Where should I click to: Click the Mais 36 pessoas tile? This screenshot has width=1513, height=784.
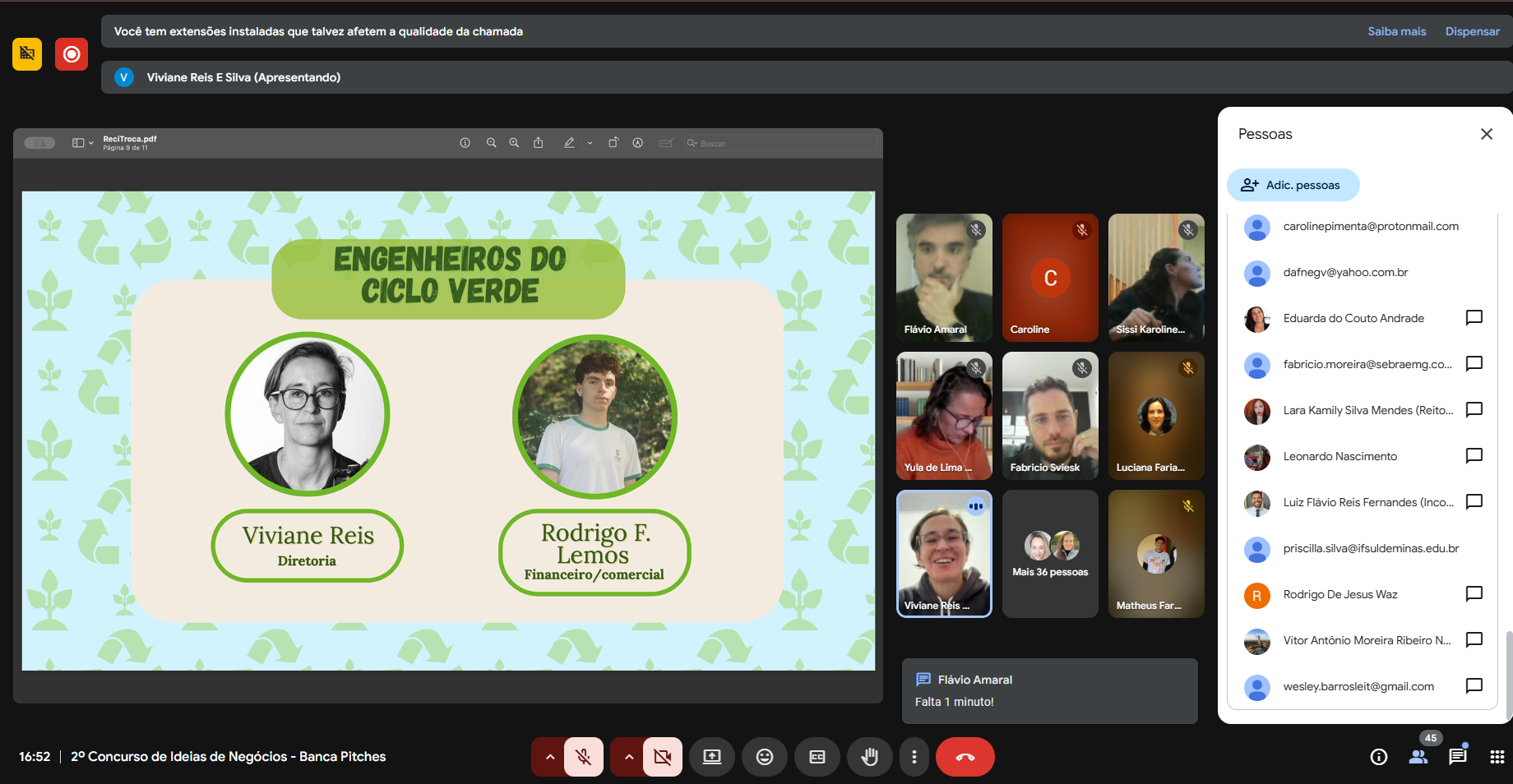pos(1050,554)
